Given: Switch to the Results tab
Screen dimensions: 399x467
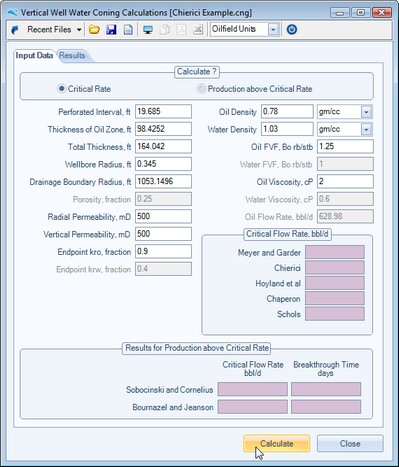Looking at the screenshot, I should [72, 55].
